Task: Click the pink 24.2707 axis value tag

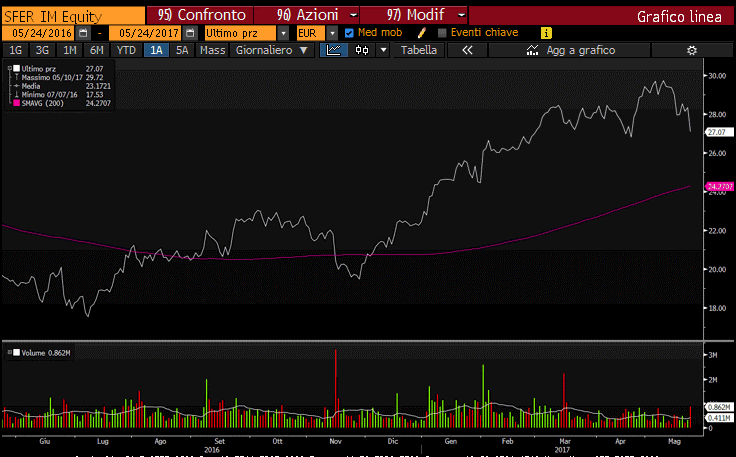Action: point(719,187)
